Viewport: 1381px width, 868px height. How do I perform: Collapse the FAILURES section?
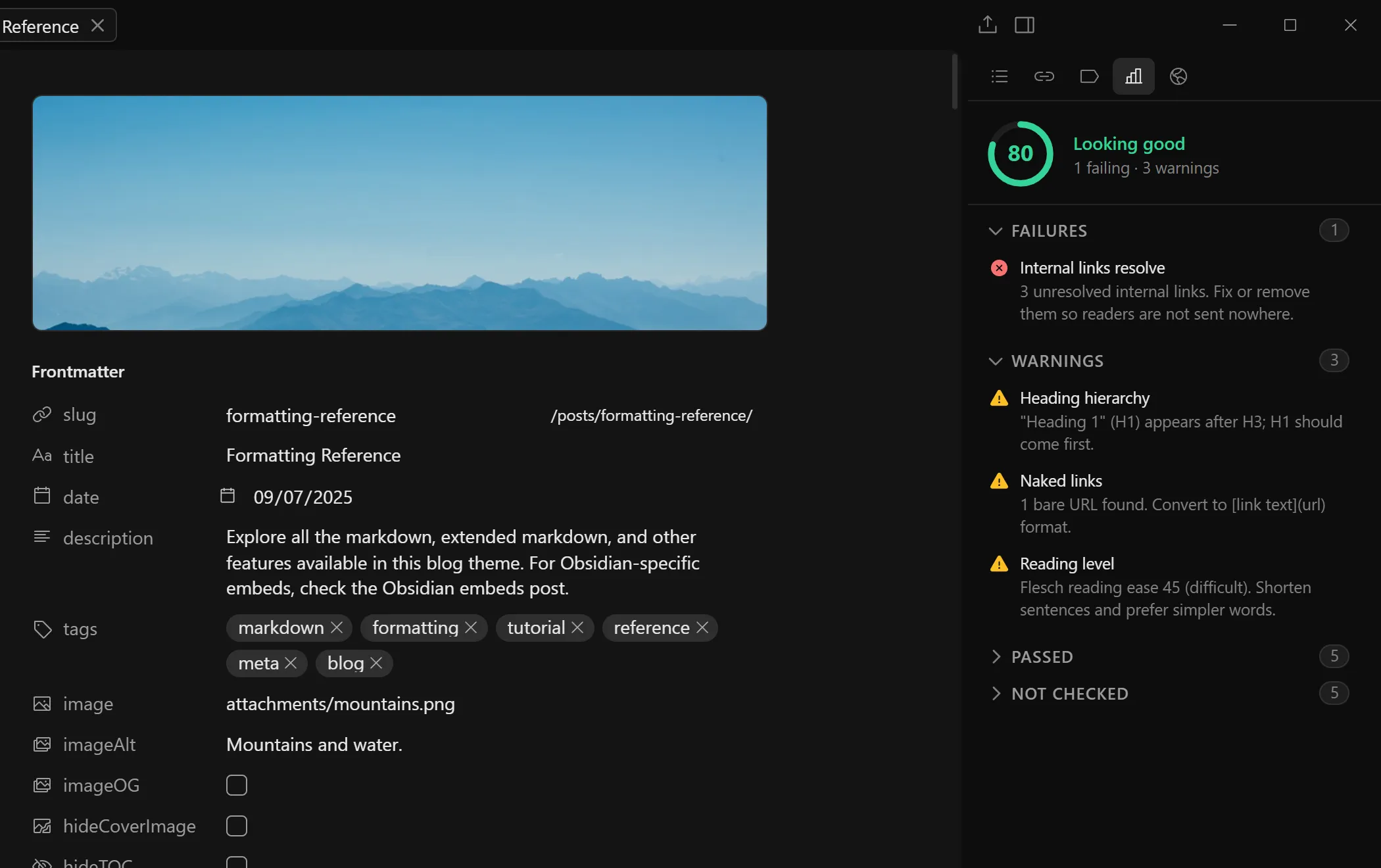coord(996,231)
